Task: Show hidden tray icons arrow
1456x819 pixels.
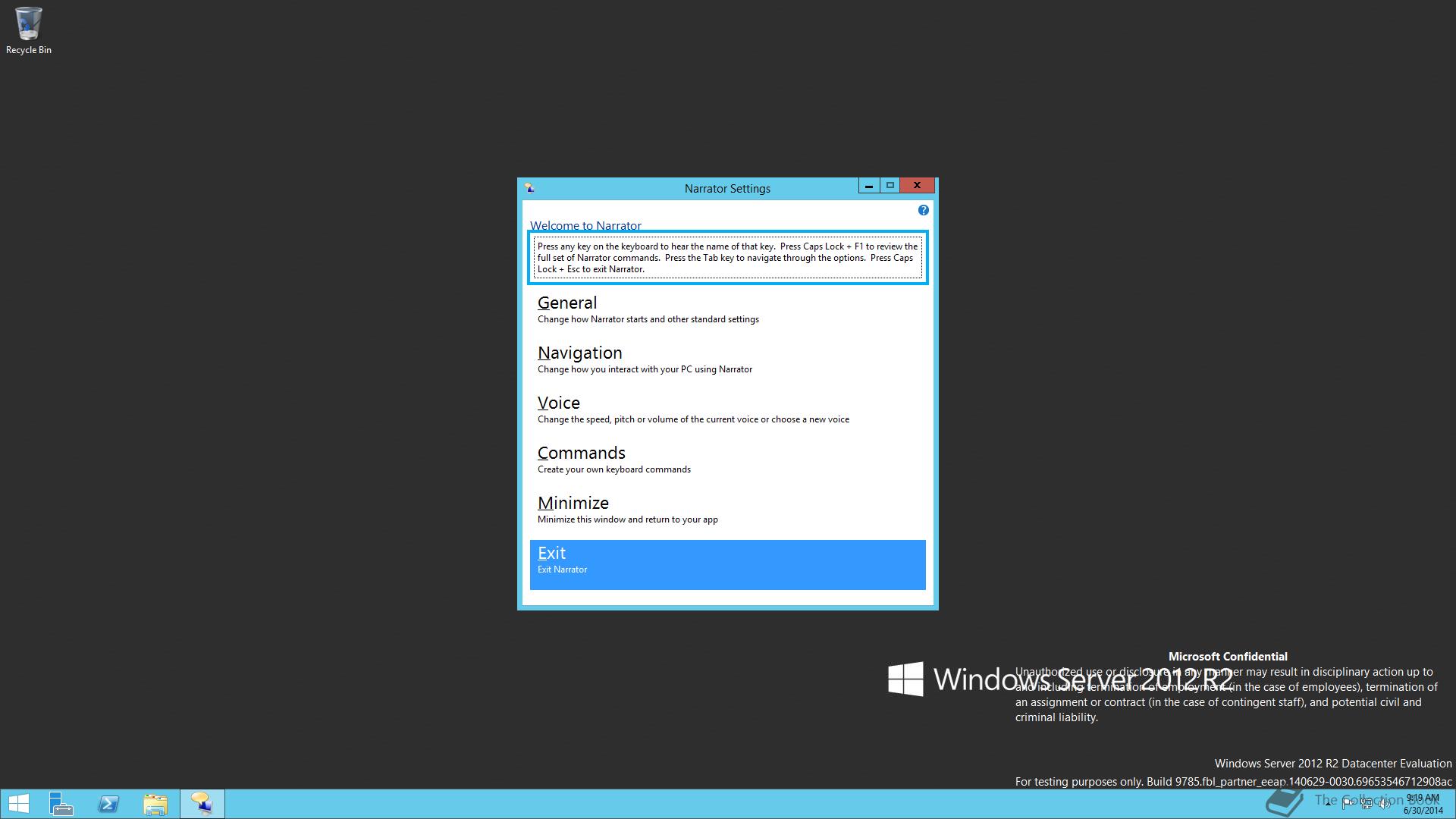Action: pos(1328,804)
